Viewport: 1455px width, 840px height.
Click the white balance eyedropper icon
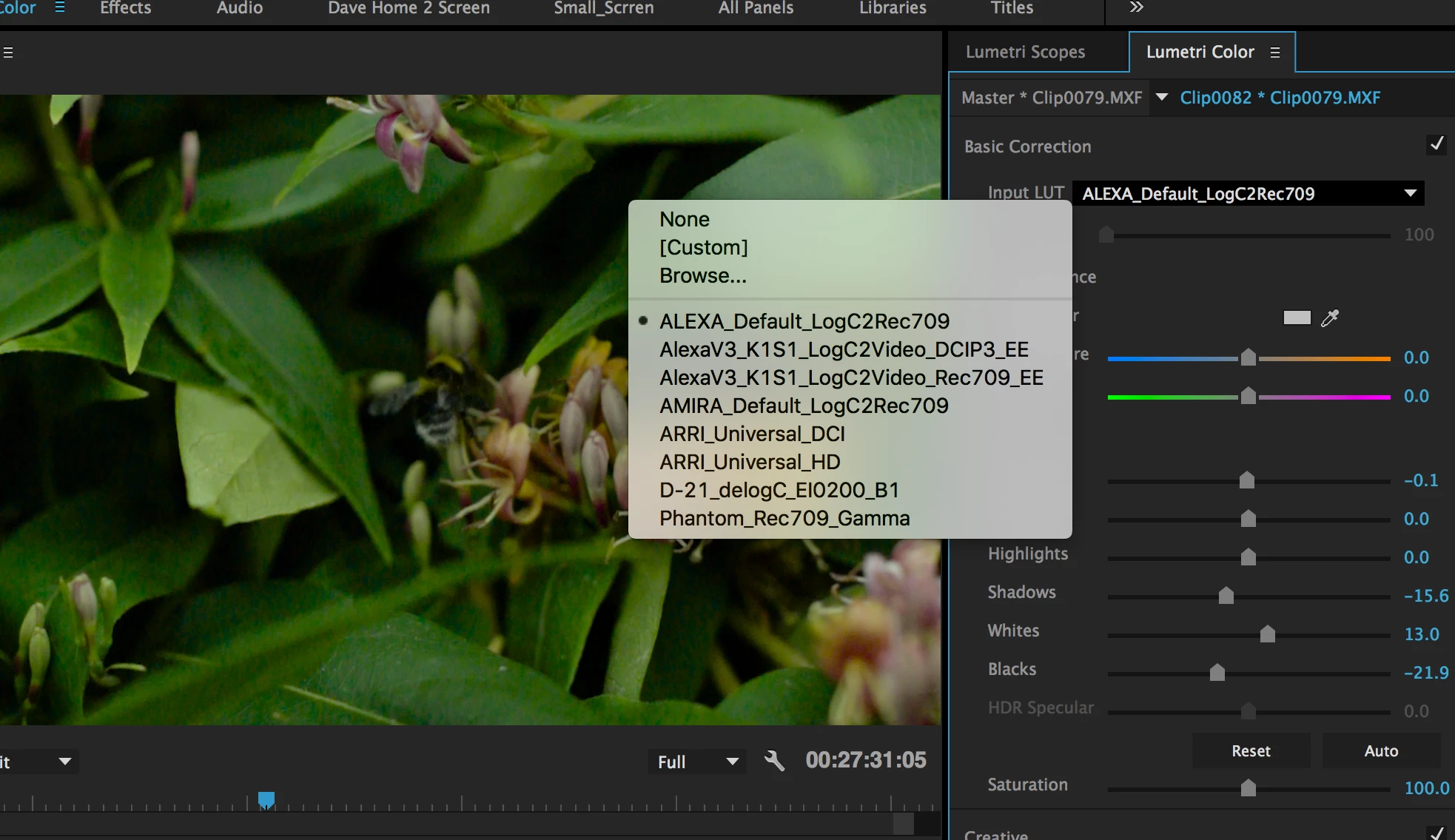1330,318
